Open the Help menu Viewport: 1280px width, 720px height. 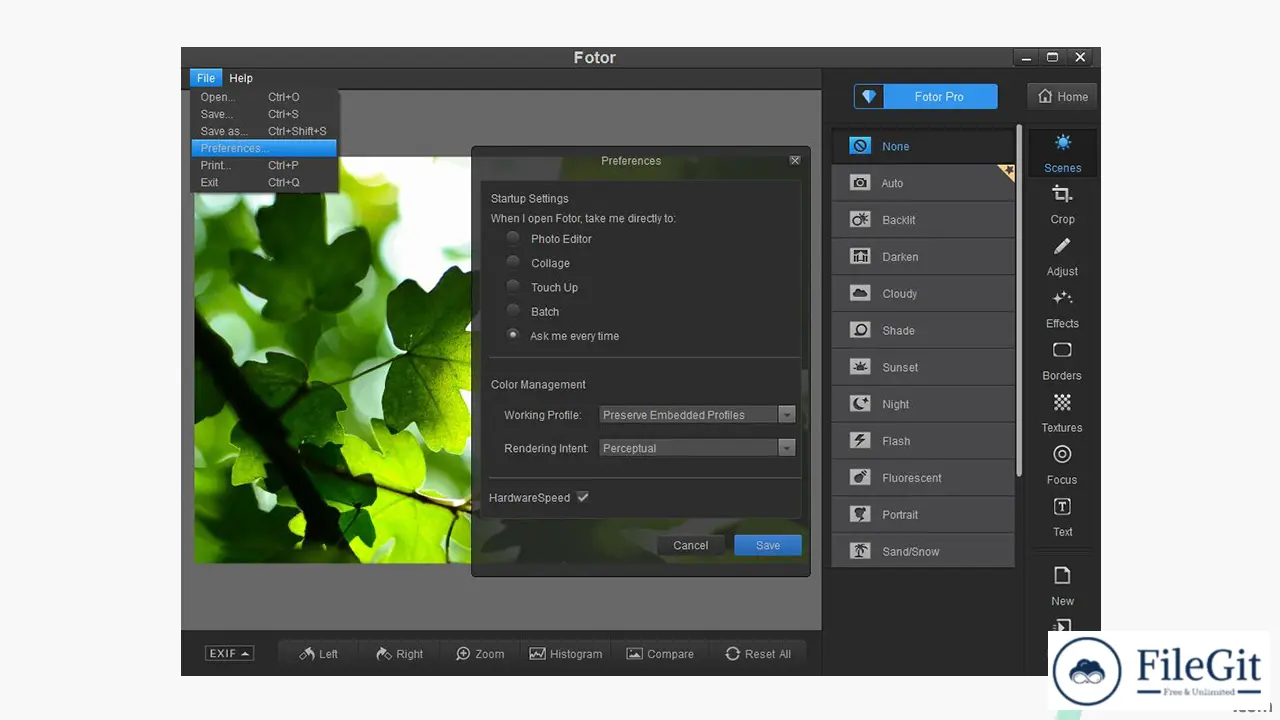[x=241, y=78]
